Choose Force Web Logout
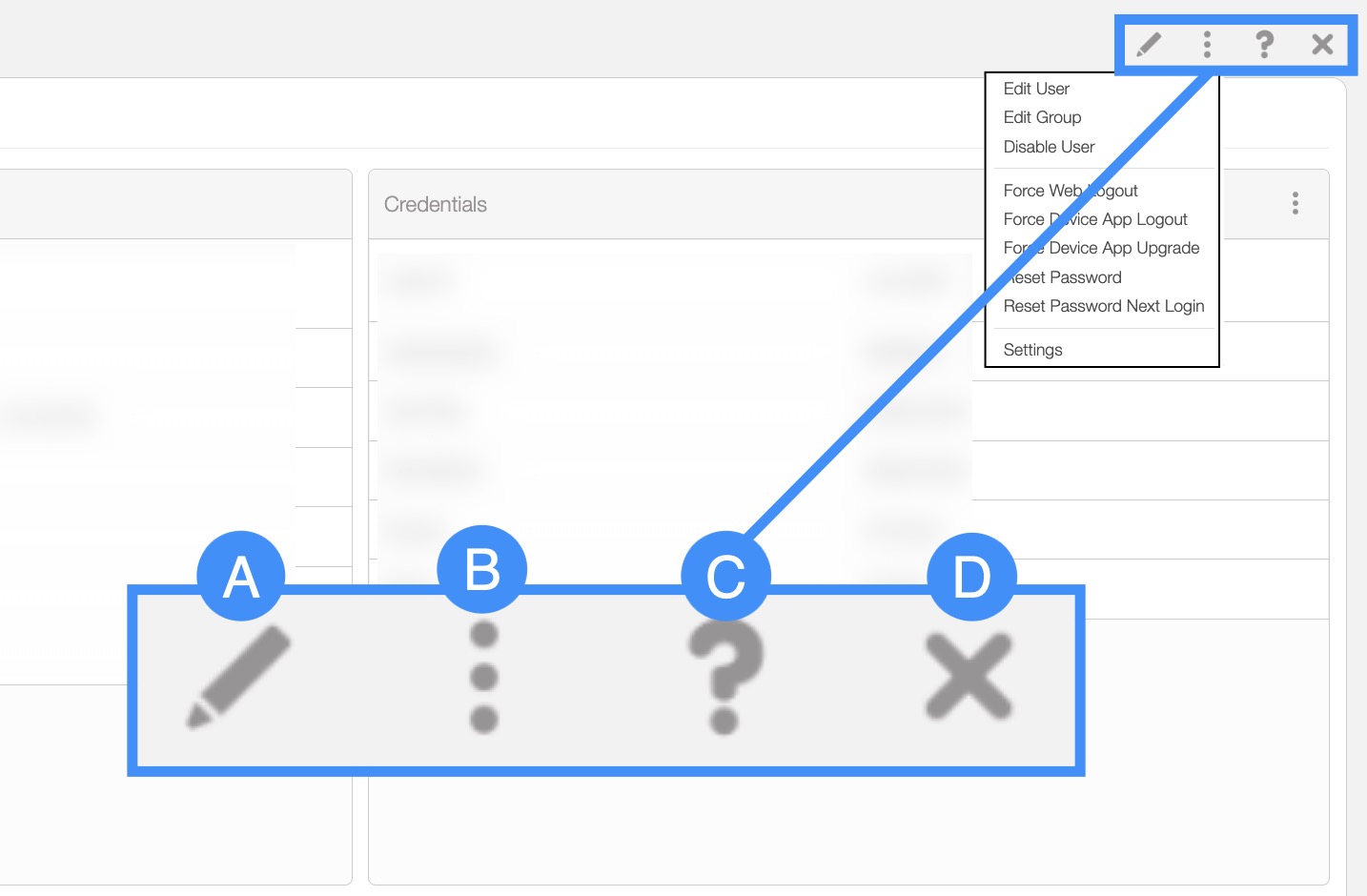1367x896 pixels. point(1071,191)
